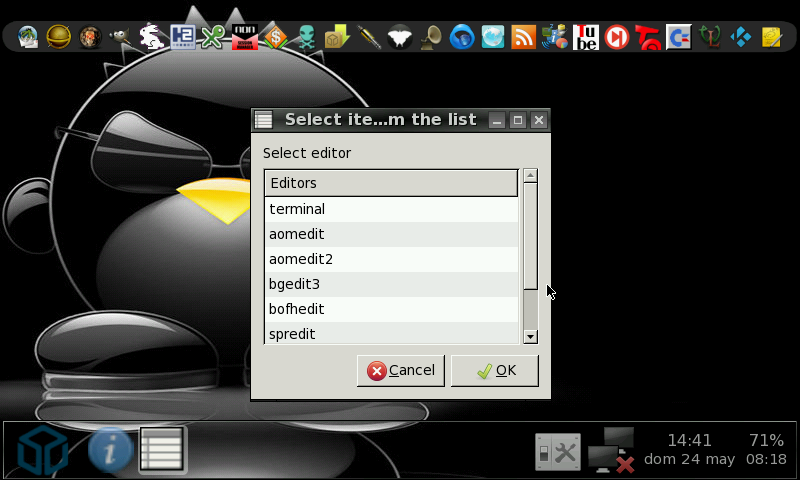The image size is (800, 480).
Task: Open the orange RSS feed reader icon
Action: [x=523, y=37]
